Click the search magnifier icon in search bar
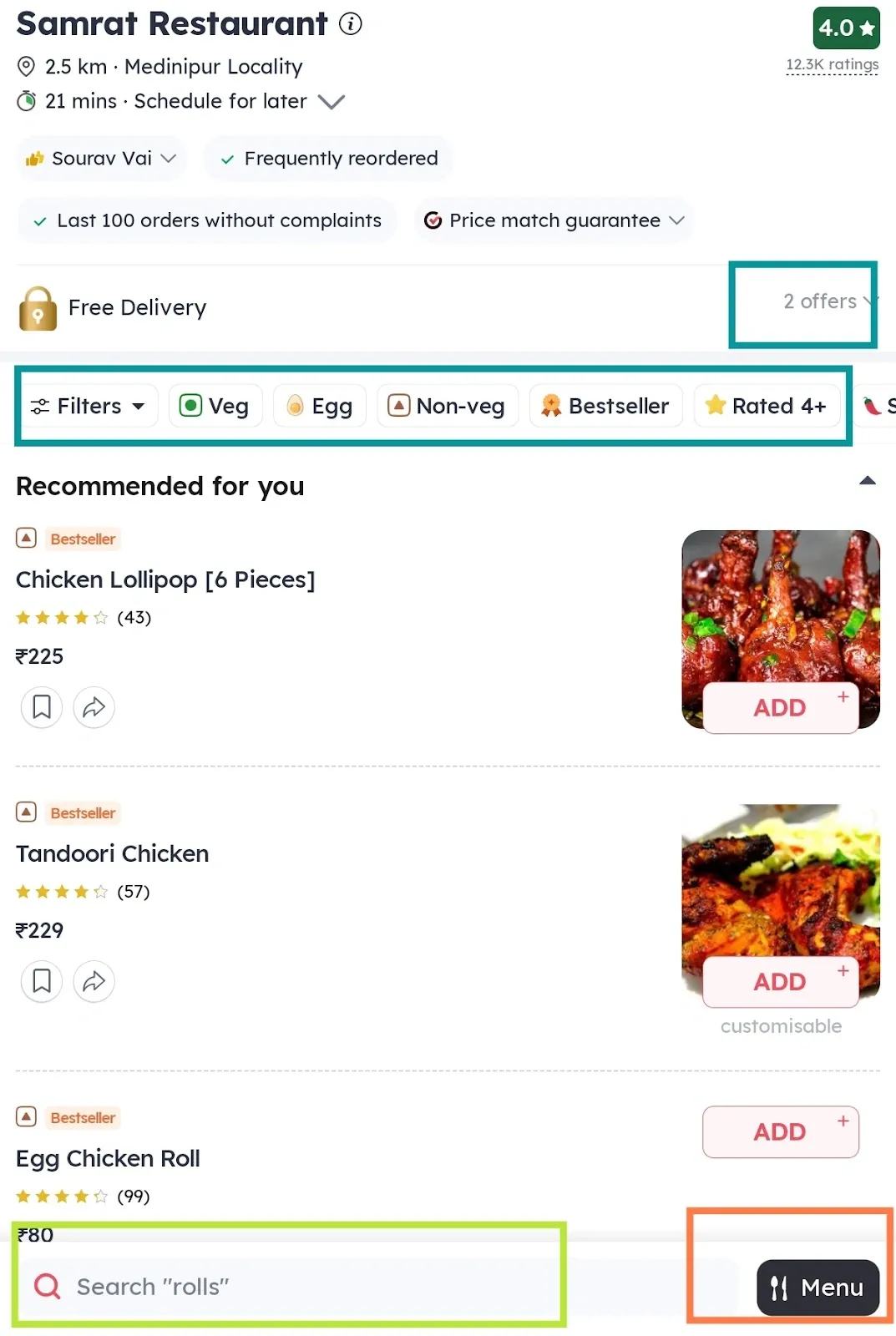The width and height of the screenshot is (896, 1336). 47,1287
